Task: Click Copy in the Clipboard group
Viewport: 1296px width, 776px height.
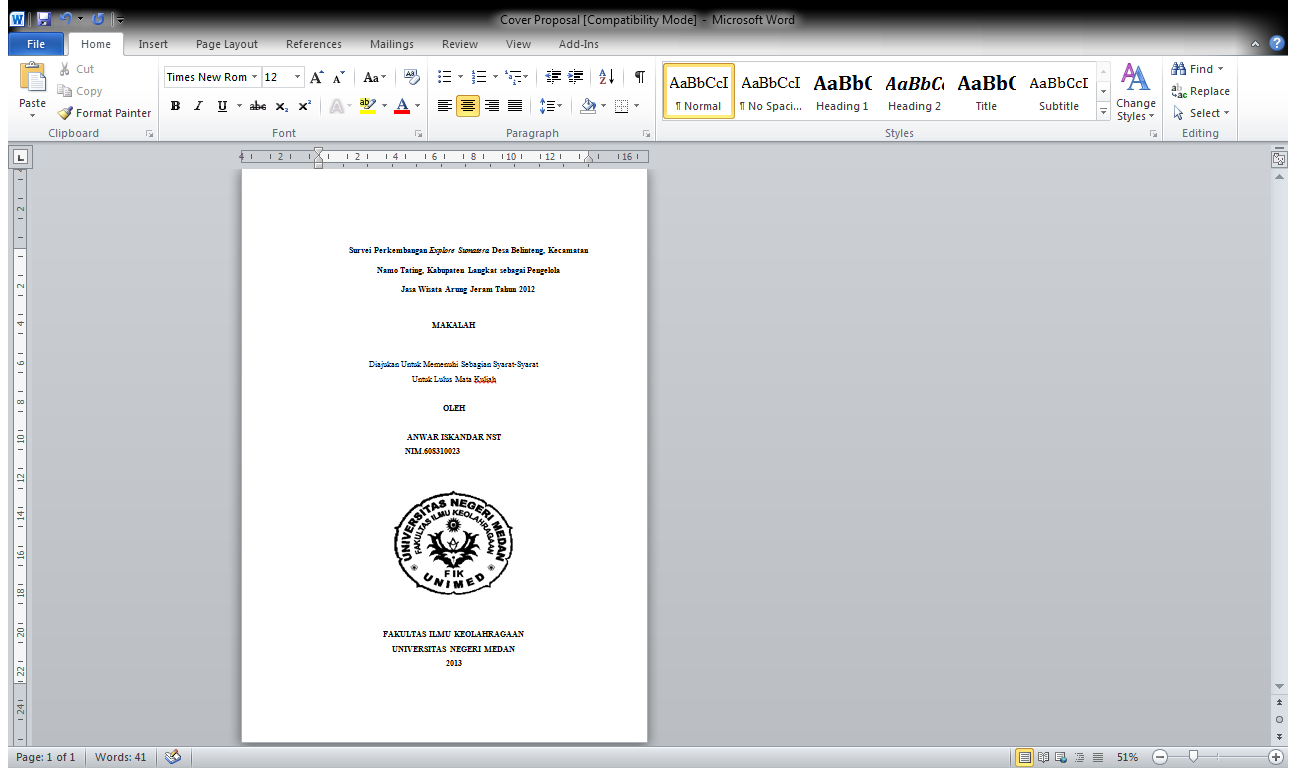Action: coord(80,91)
